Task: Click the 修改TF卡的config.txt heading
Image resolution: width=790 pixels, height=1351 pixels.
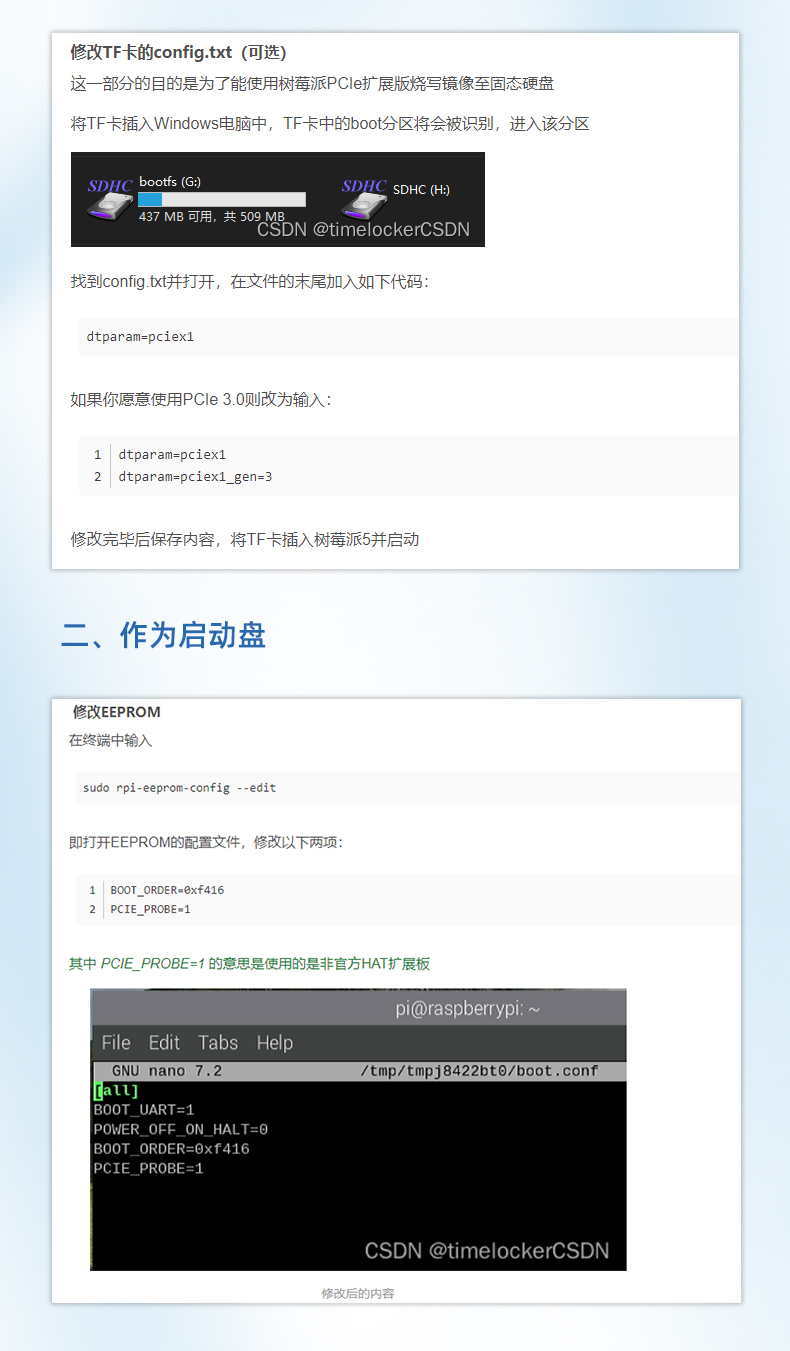Action: point(178,52)
